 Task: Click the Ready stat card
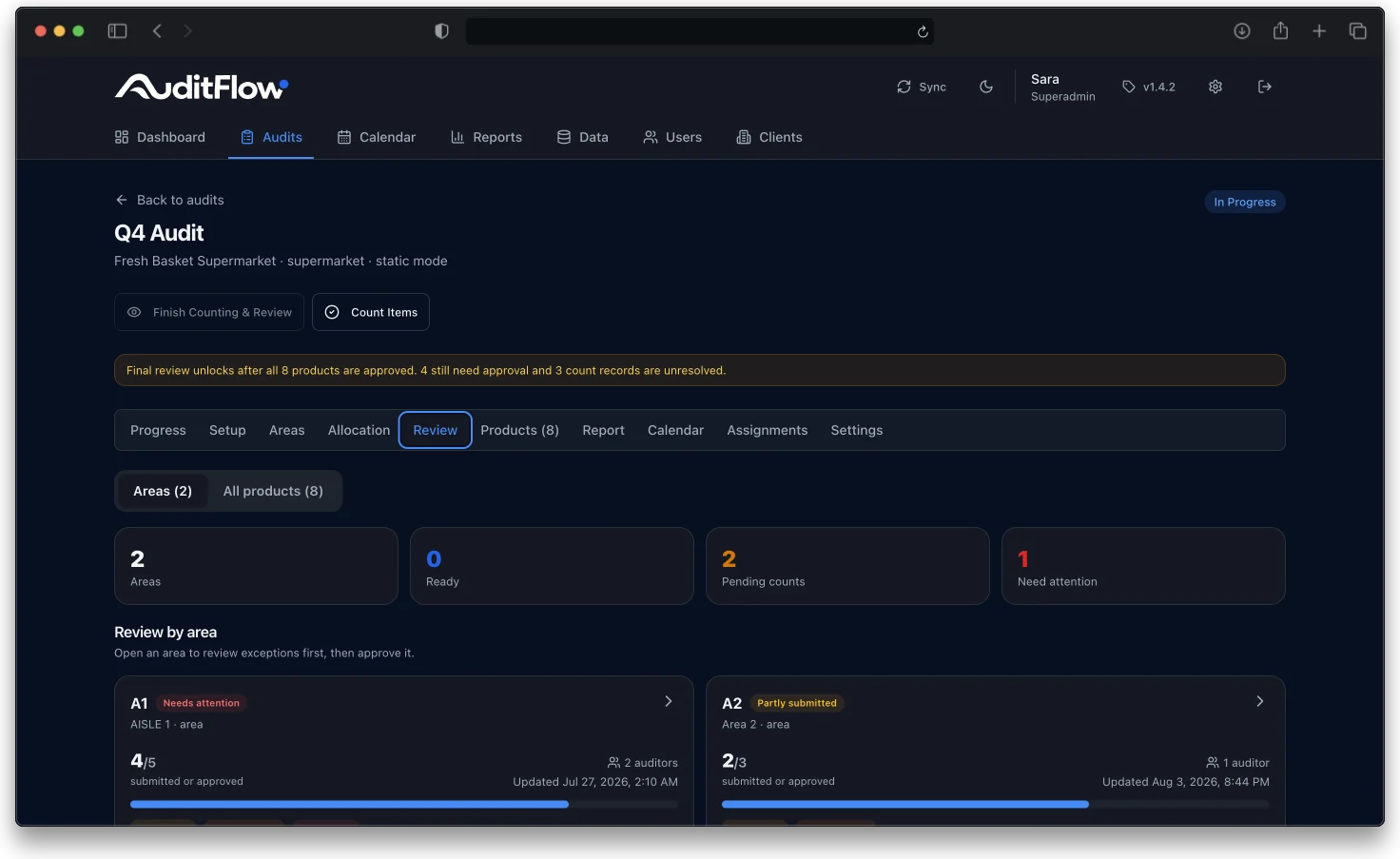[552, 566]
